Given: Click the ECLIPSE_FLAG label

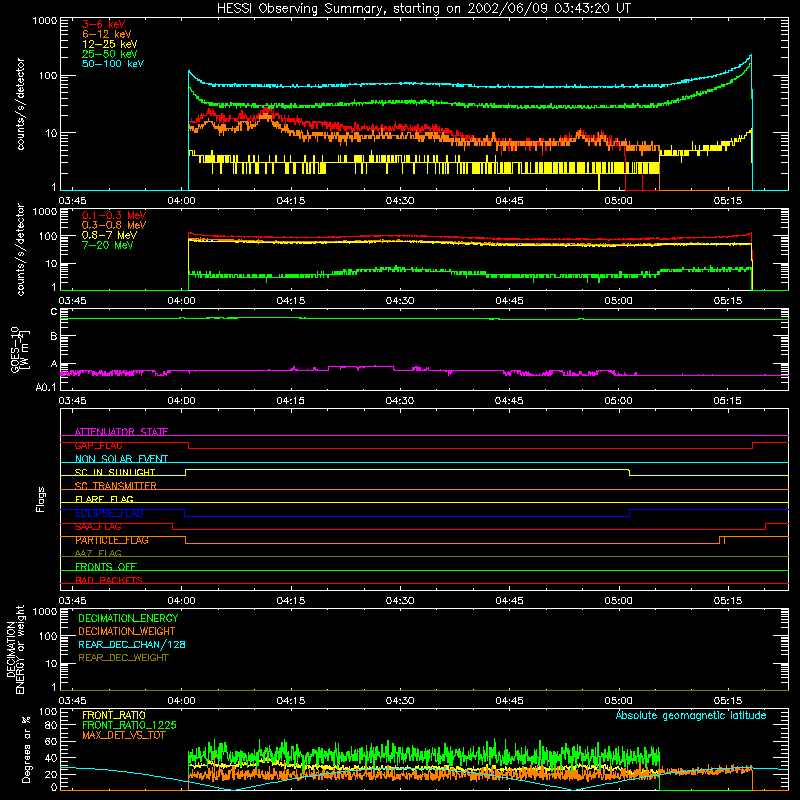Looking at the screenshot, I should pos(109,513).
